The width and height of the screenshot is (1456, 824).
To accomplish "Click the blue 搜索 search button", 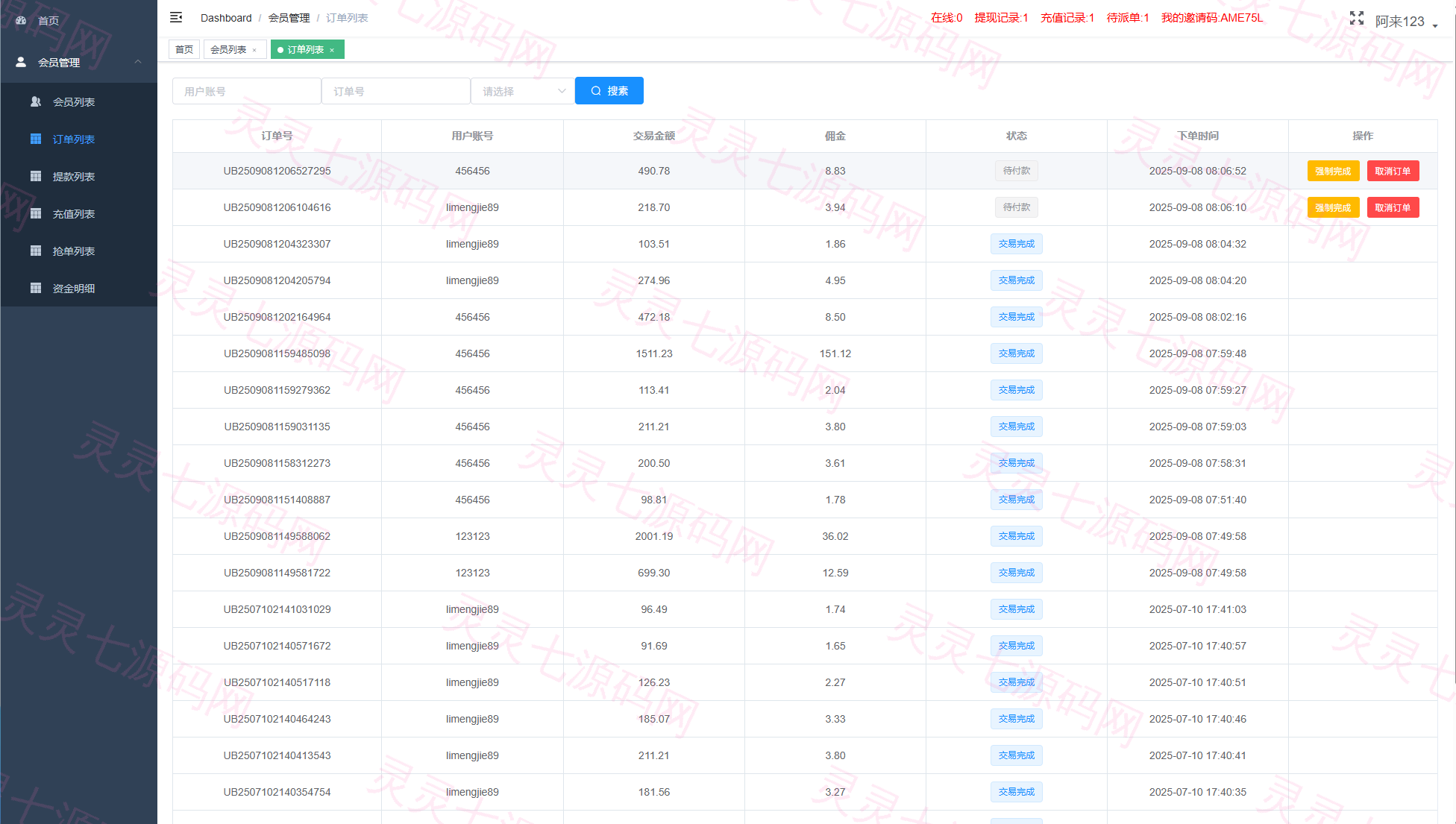I will (x=609, y=91).
